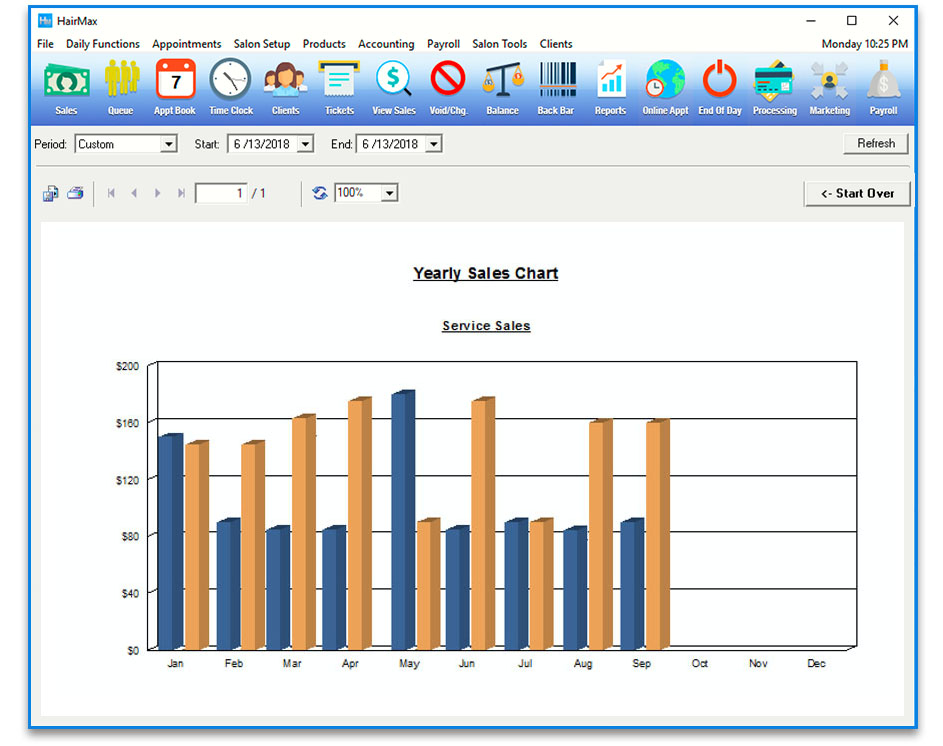Expand the Period dropdown
The image size is (943, 746).
coord(168,144)
